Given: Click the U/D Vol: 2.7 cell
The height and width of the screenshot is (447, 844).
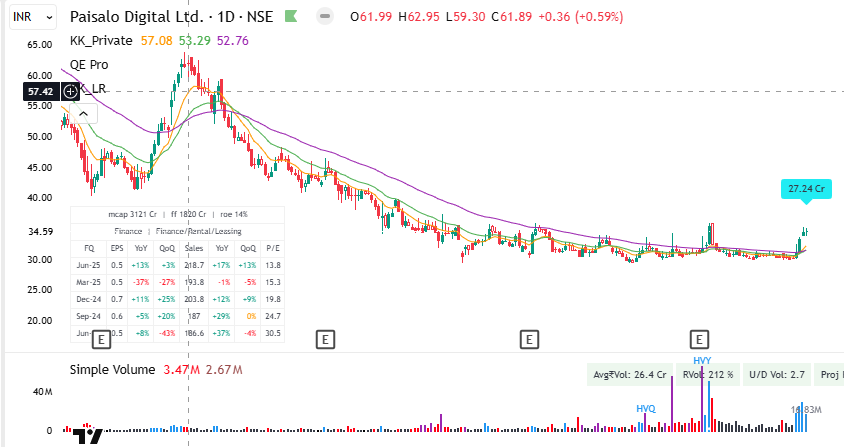Looking at the screenshot, I should (777, 374).
